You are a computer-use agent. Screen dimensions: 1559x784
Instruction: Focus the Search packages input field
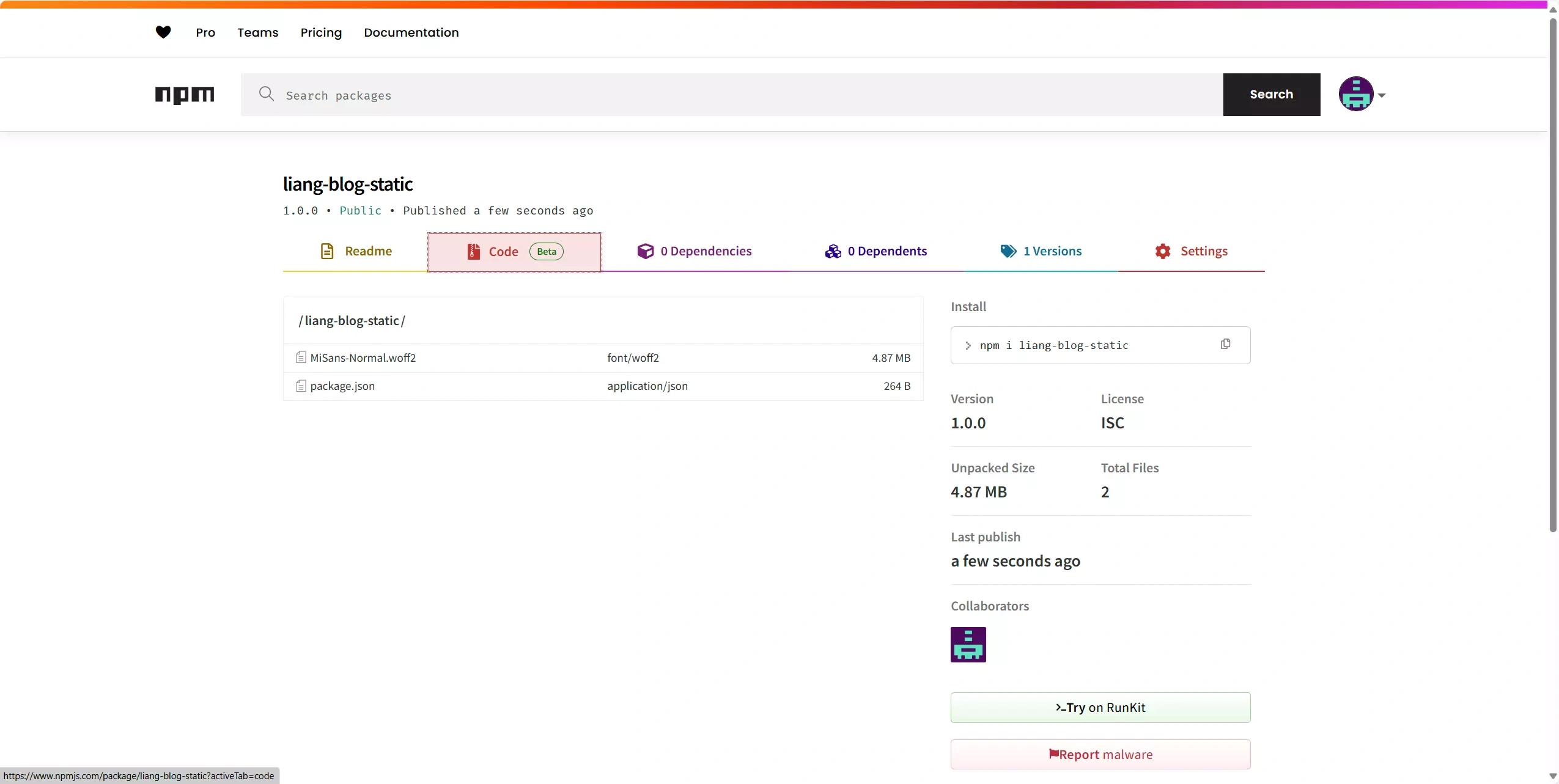(x=734, y=95)
